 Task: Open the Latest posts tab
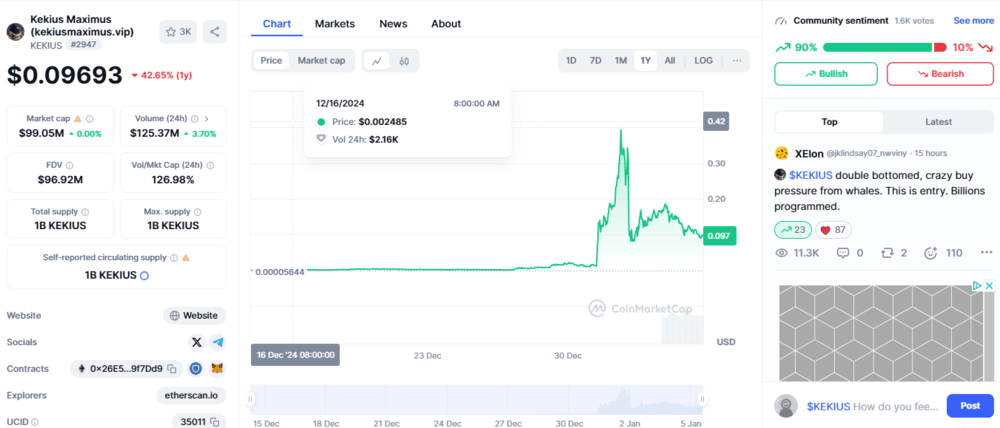click(x=938, y=122)
